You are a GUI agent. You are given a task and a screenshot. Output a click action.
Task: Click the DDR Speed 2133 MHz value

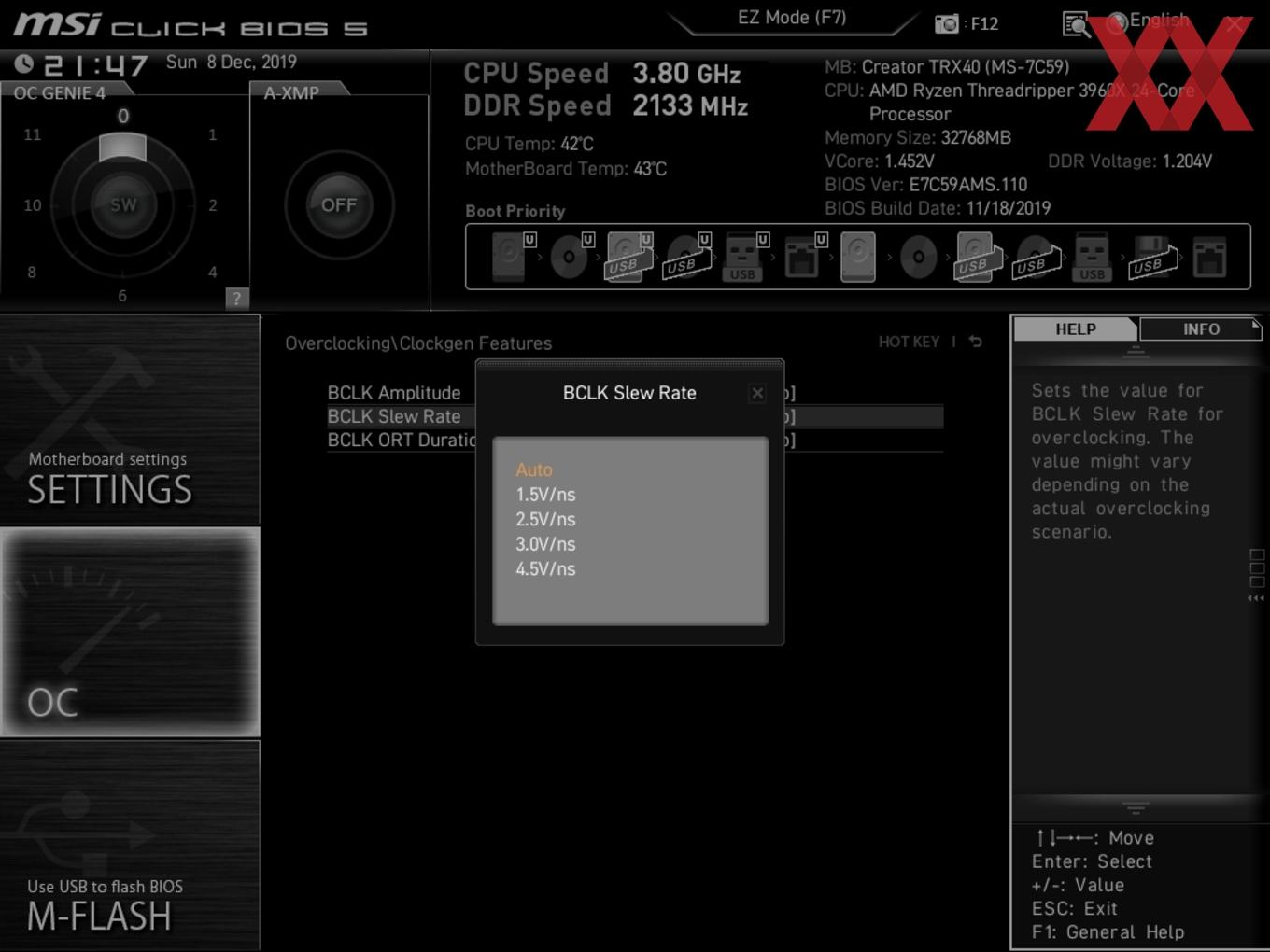(690, 106)
